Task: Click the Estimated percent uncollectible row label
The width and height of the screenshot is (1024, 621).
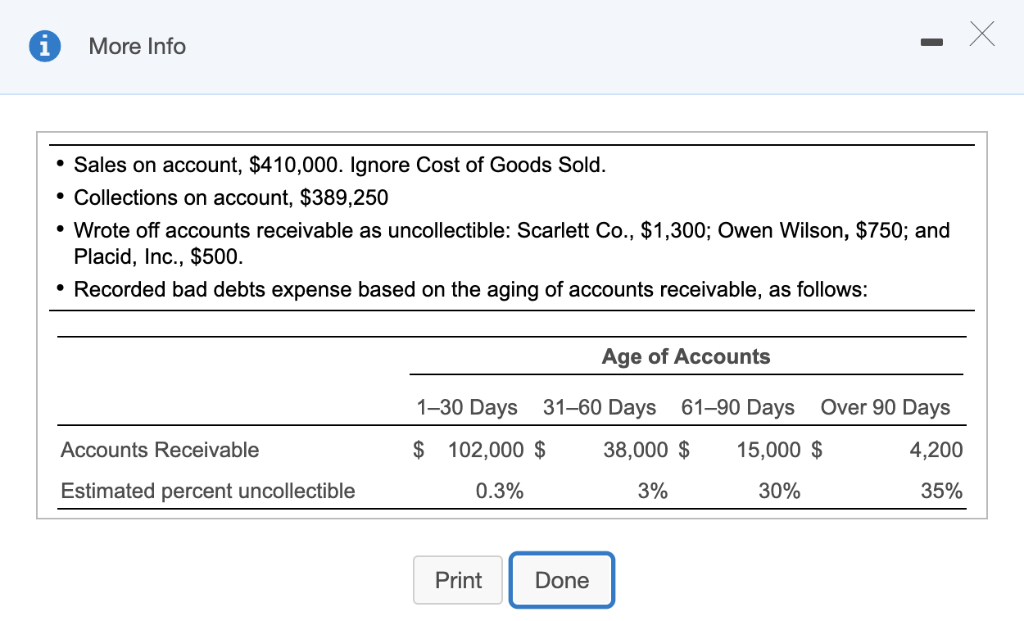Action: click(208, 491)
